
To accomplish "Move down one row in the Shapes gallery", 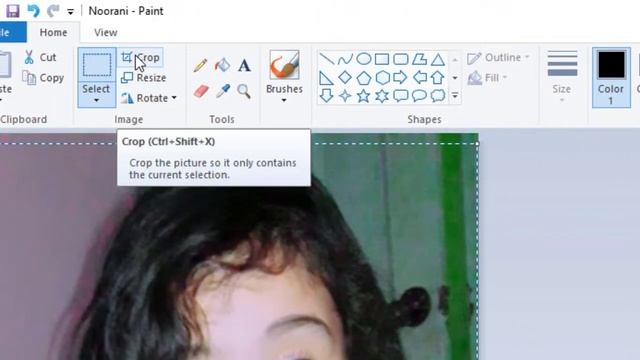I will [455, 78].
